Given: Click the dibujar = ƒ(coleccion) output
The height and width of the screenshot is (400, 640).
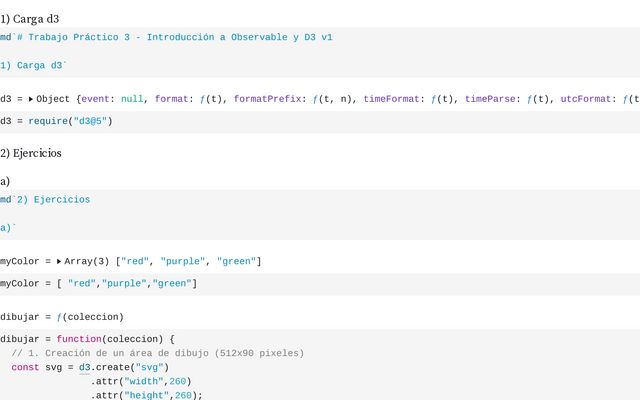Looking at the screenshot, I should point(62,317).
